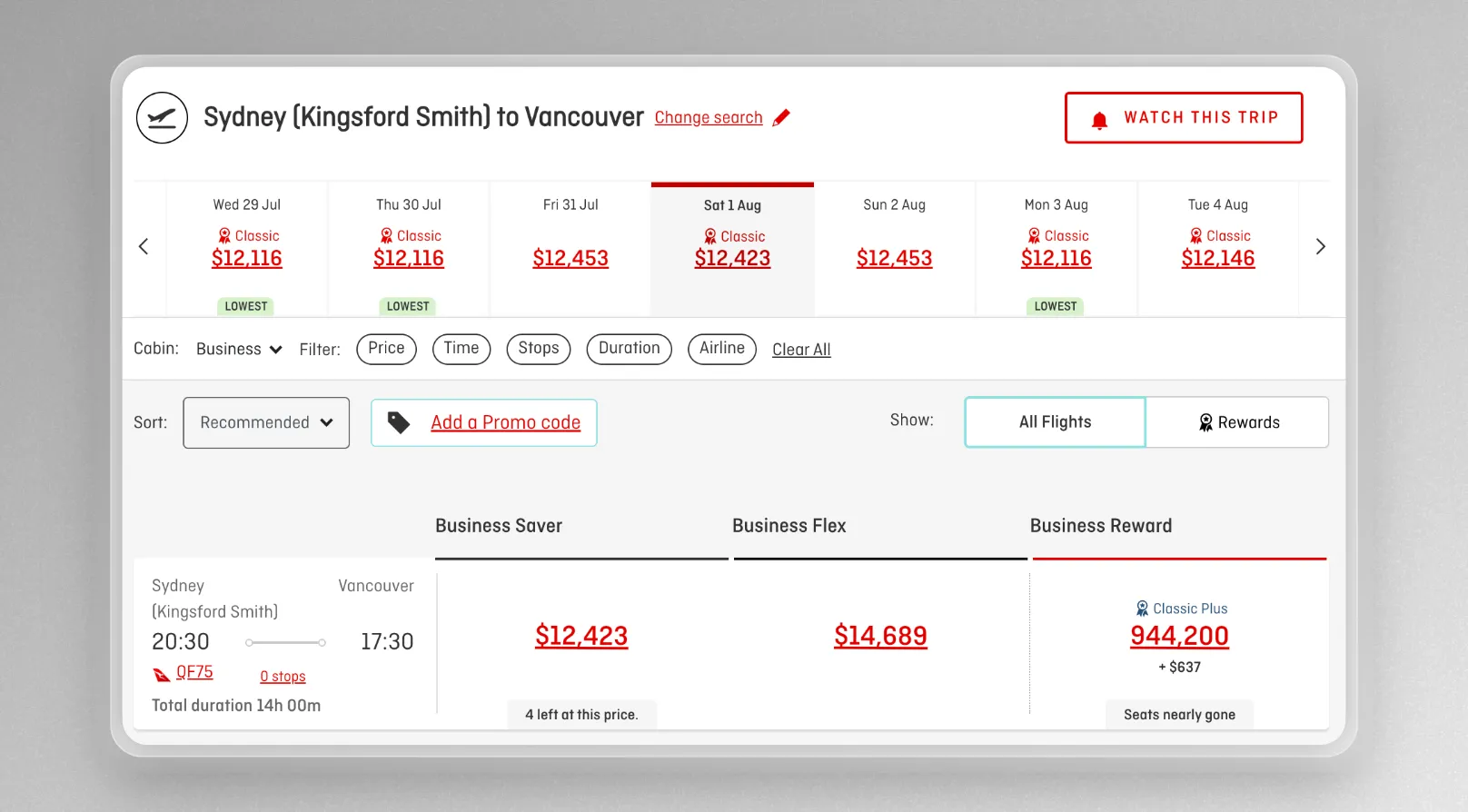Click the Qantas kangaroo logo beside QF75

point(162,674)
